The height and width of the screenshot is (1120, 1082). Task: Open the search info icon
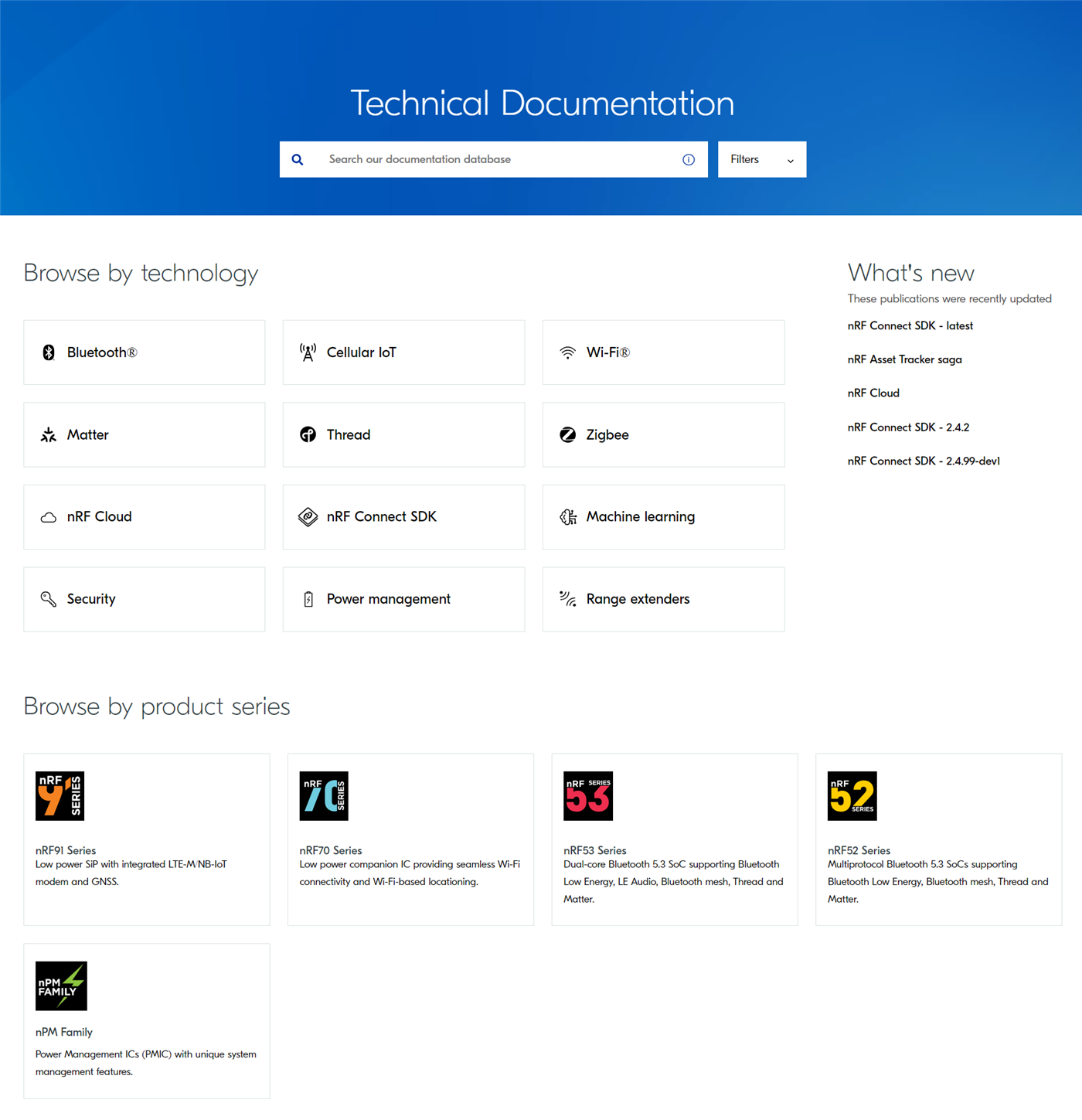pyautogui.click(x=689, y=160)
